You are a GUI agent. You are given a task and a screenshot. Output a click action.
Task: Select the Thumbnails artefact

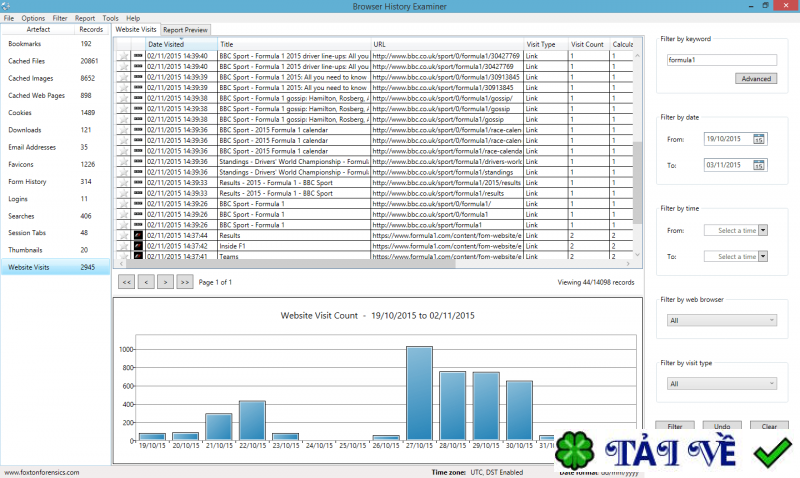coord(55,250)
